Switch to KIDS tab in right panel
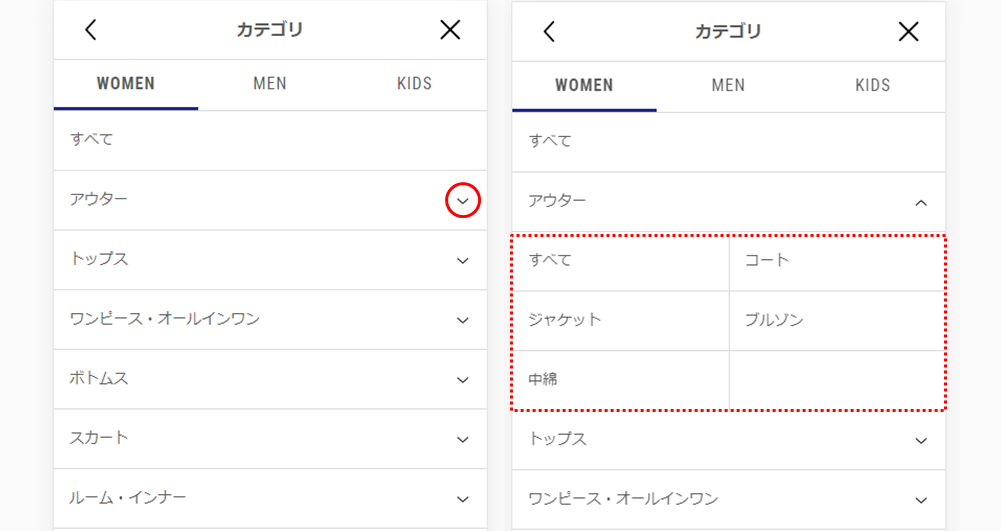Screen dimensions: 1001x531 pyautogui.click(x=873, y=86)
